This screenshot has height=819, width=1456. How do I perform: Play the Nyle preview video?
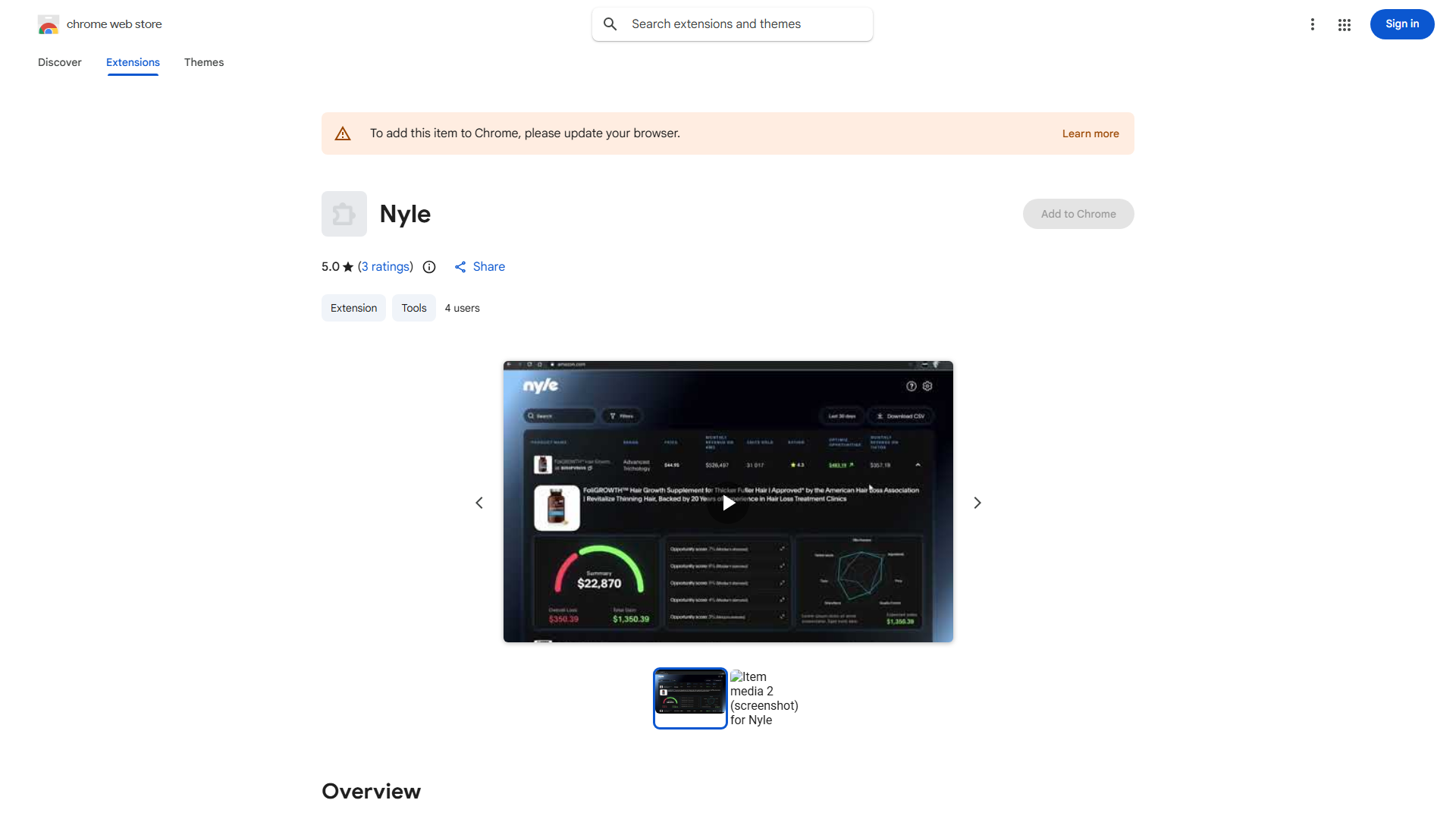coord(728,503)
